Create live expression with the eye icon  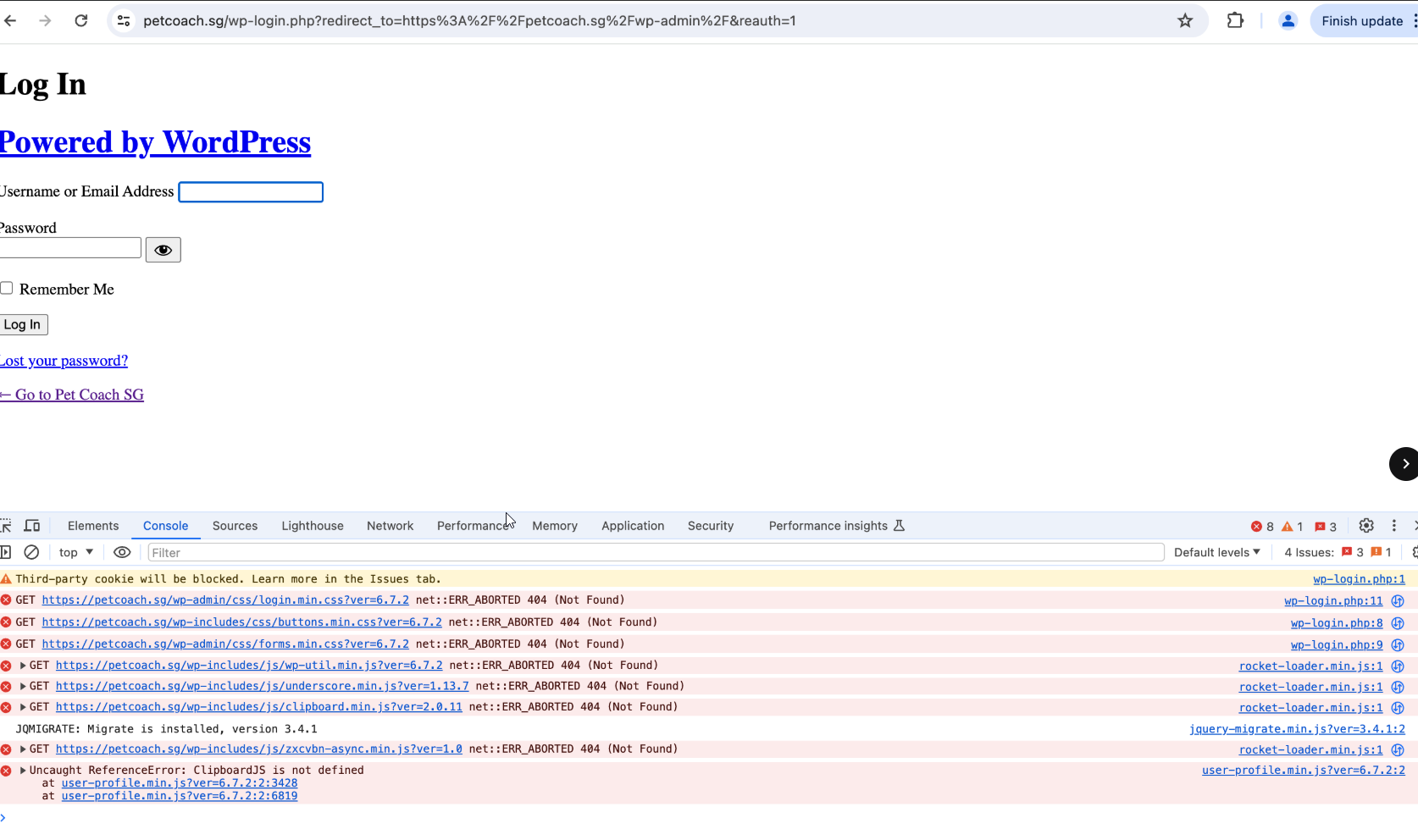pos(122,552)
